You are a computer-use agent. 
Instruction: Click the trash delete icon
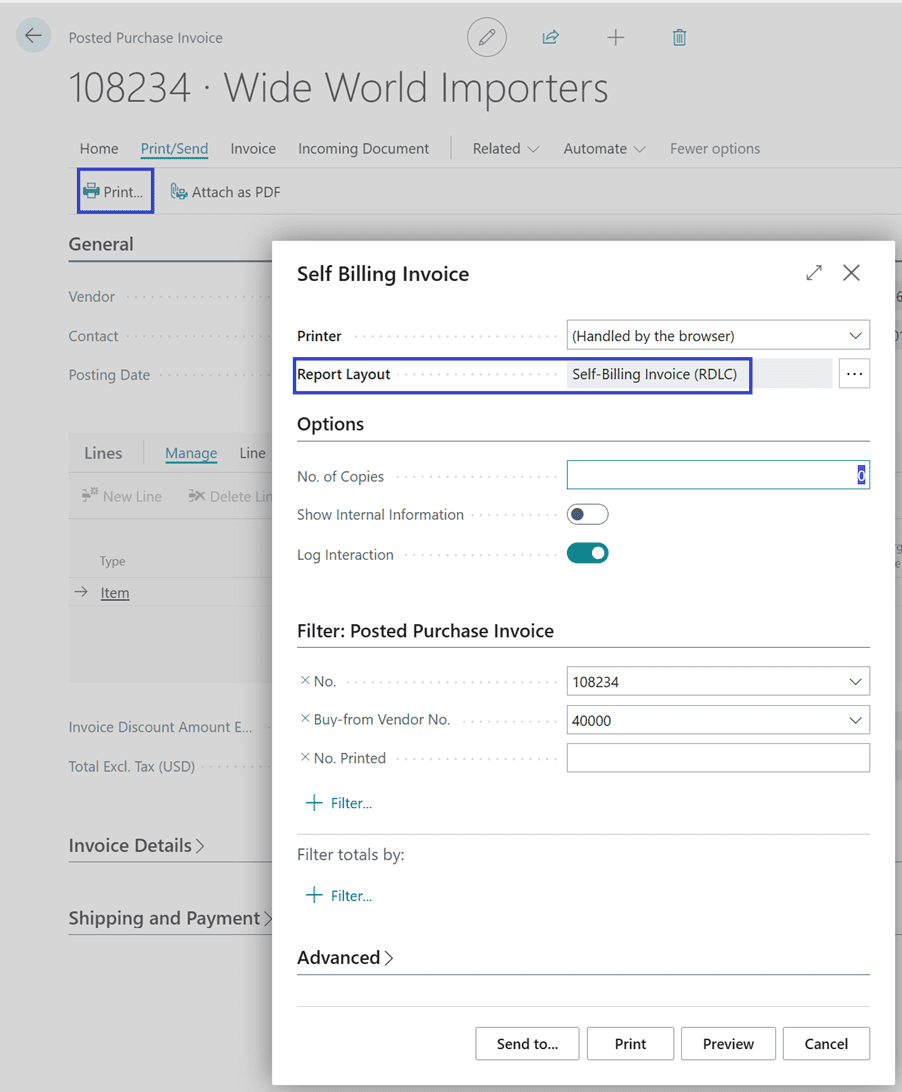tap(679, 38)
